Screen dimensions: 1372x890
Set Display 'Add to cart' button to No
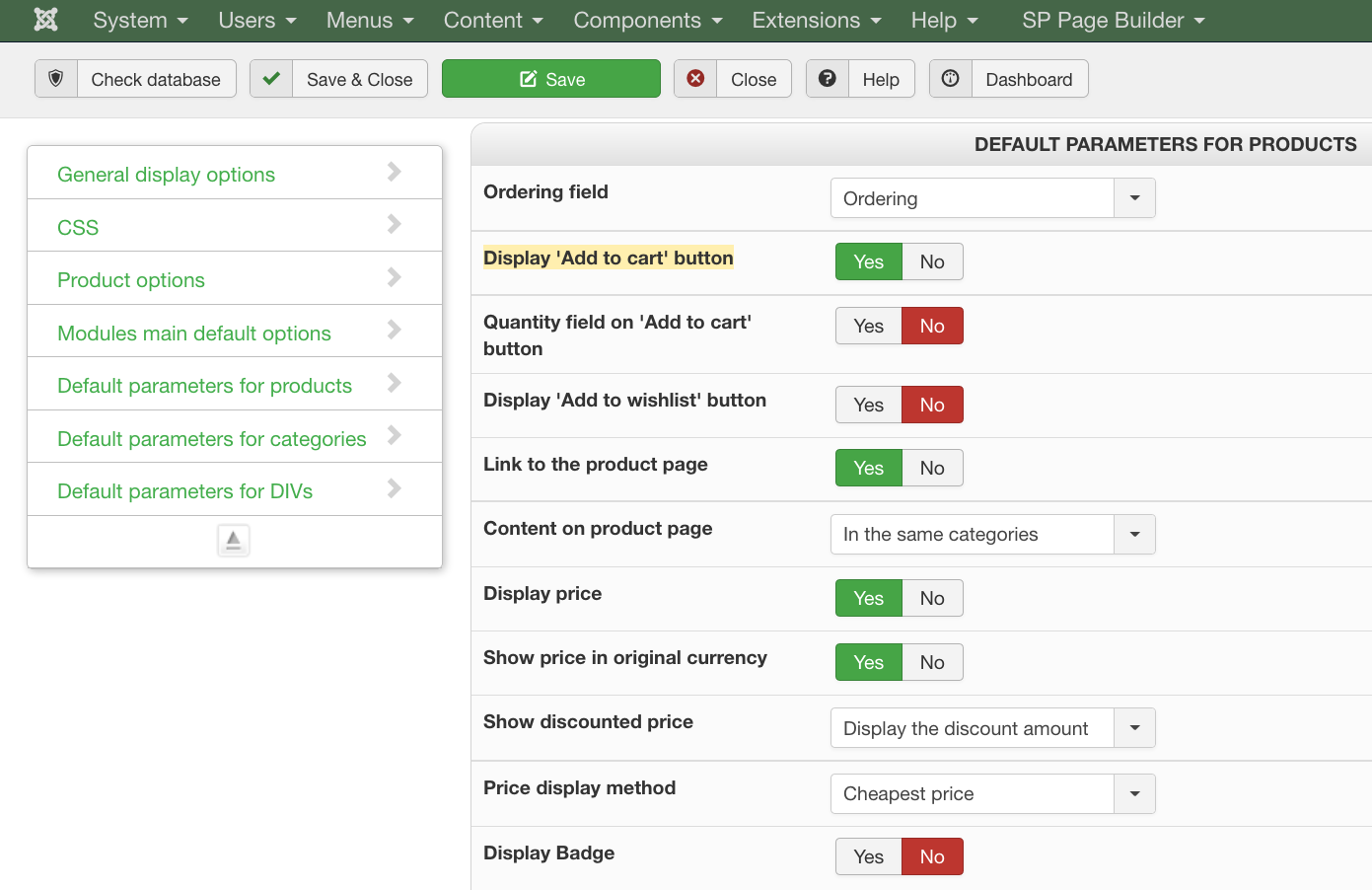(x=932, y=261)
